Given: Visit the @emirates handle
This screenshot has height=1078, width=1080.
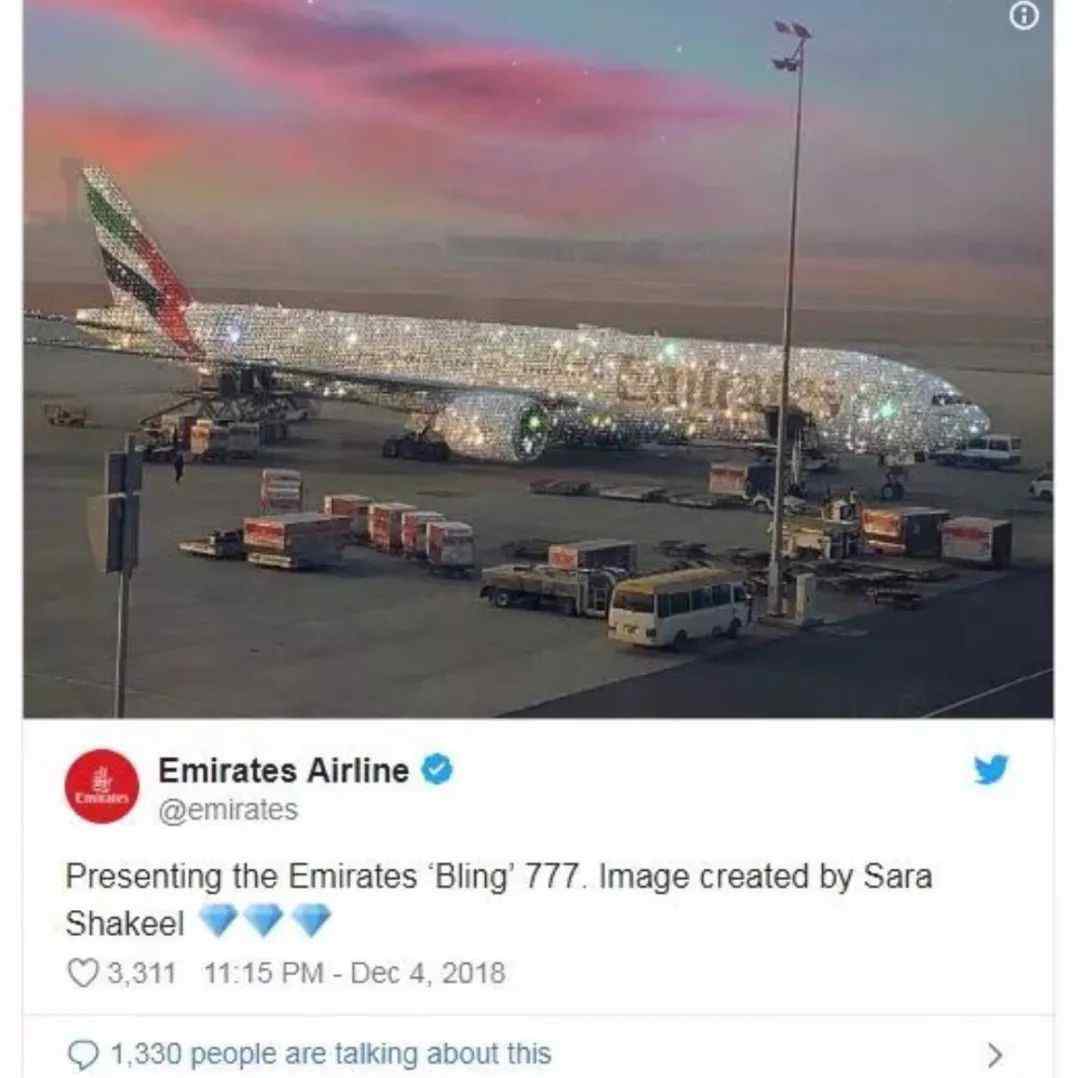Looking at the screenshot, I should pos(229,810).
